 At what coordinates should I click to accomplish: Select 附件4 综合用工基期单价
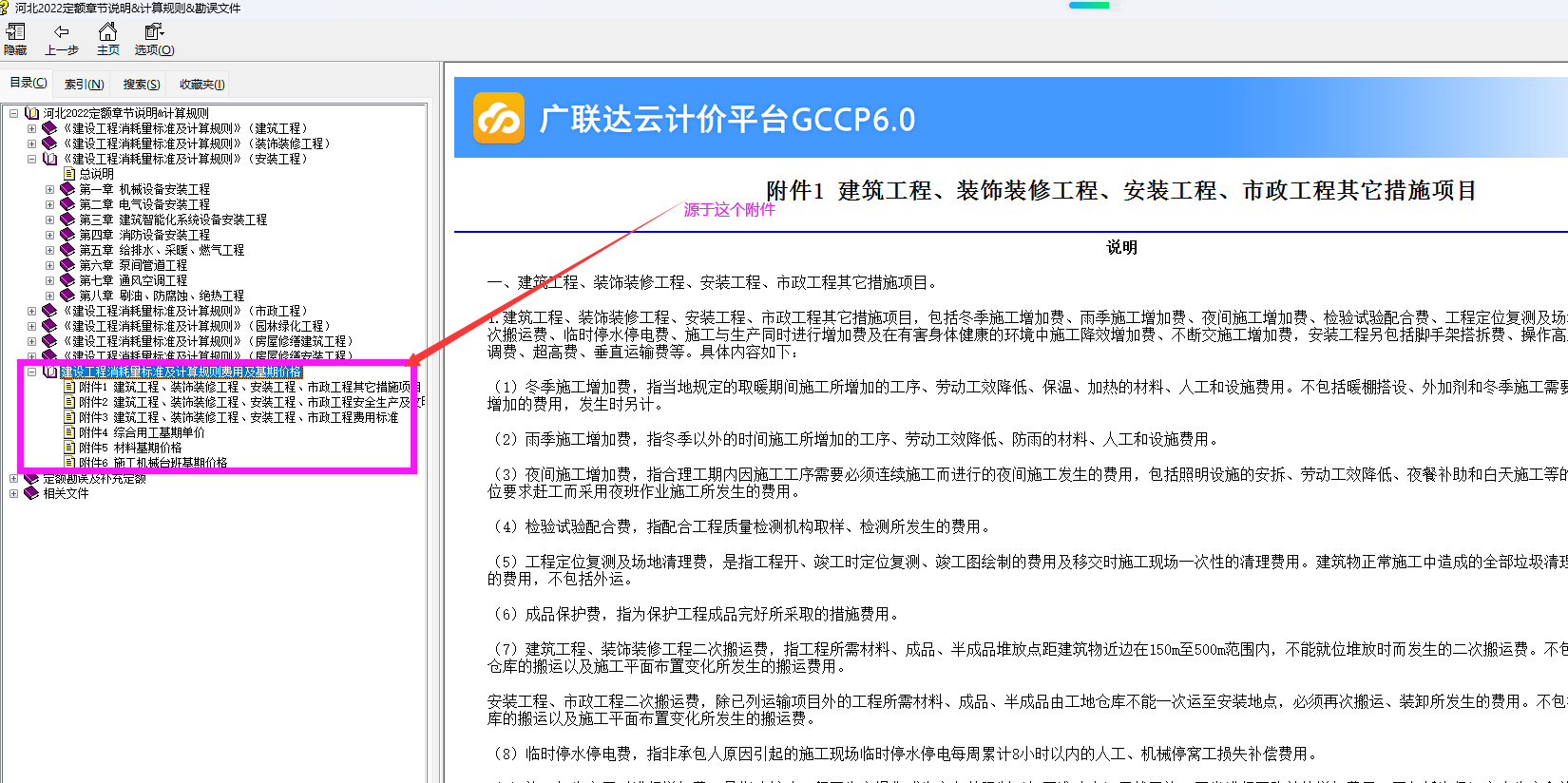(x=142, y=432)
